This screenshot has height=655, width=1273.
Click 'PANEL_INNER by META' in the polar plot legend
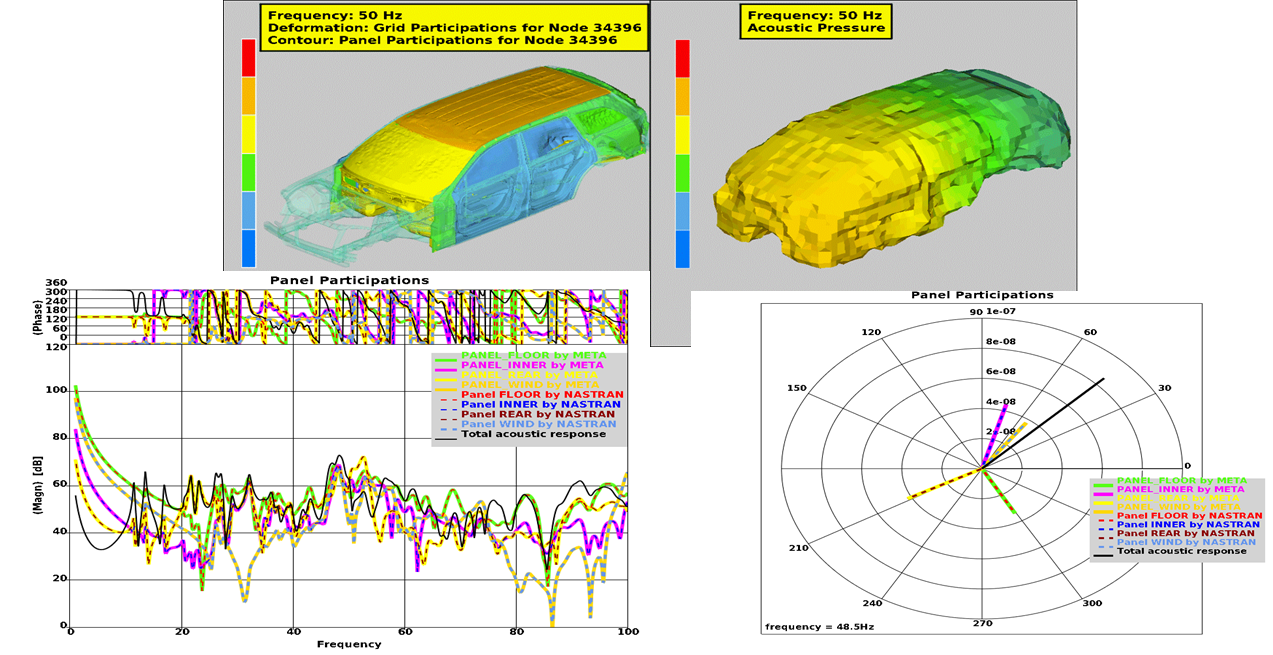click(x=1181, y=488)
